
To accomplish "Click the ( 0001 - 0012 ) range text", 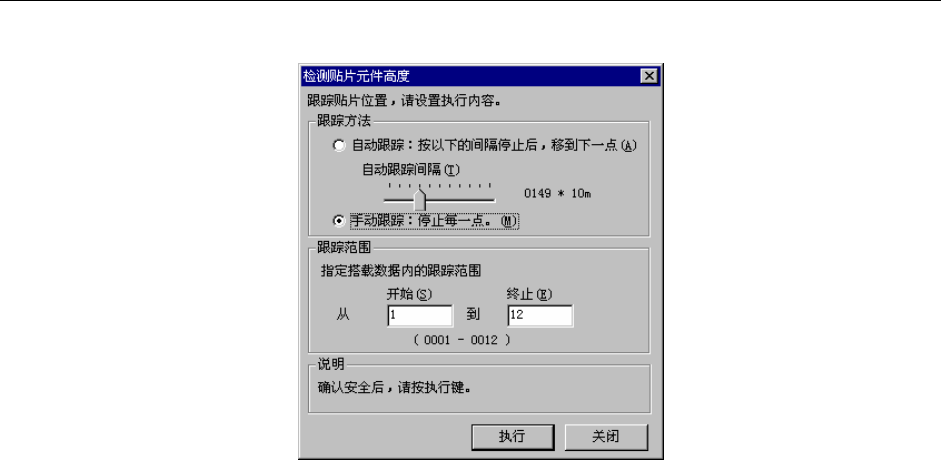I will pyautogui.click(x=463, y=340).
